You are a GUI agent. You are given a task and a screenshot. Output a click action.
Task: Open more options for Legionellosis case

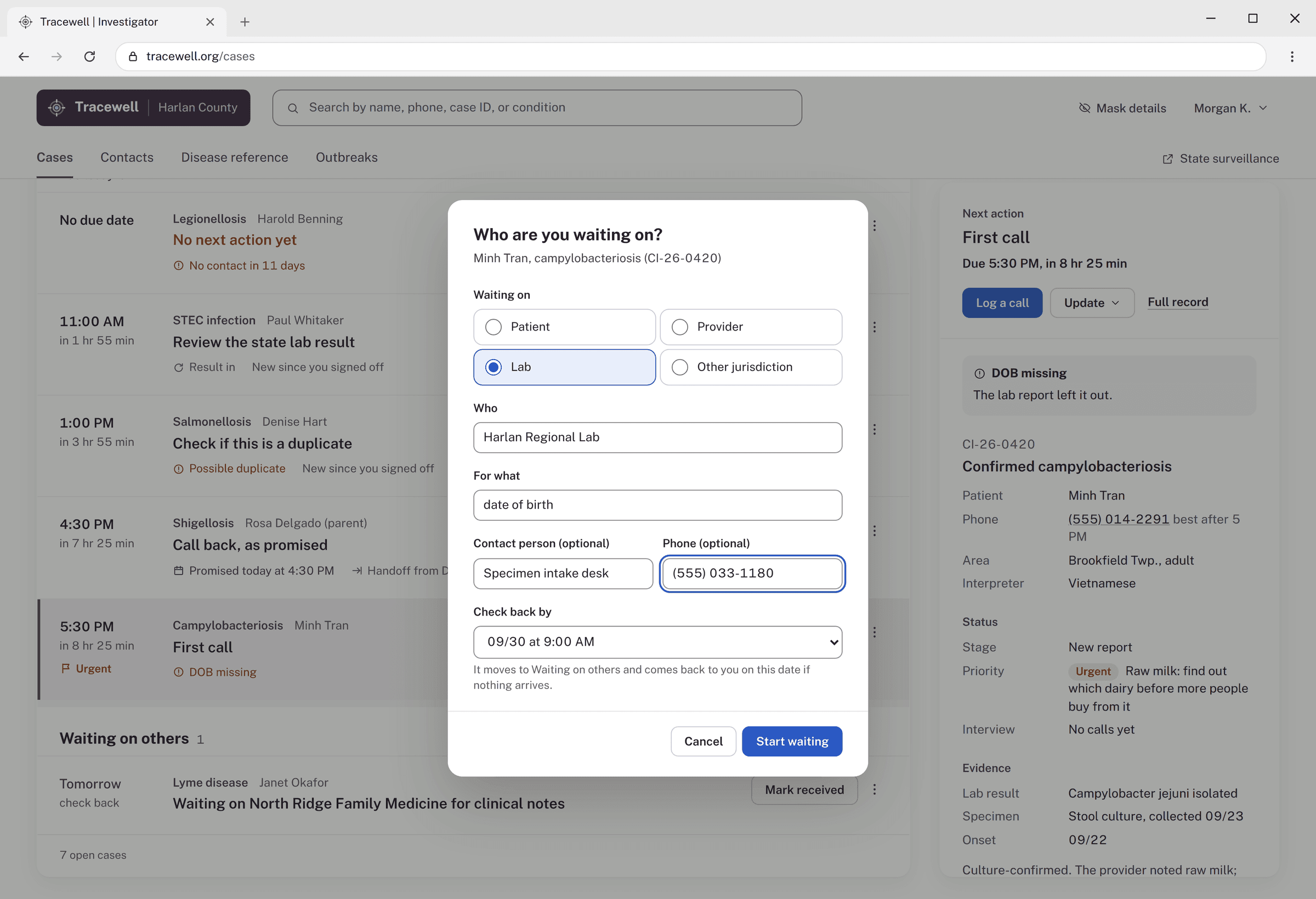point(874,225)
